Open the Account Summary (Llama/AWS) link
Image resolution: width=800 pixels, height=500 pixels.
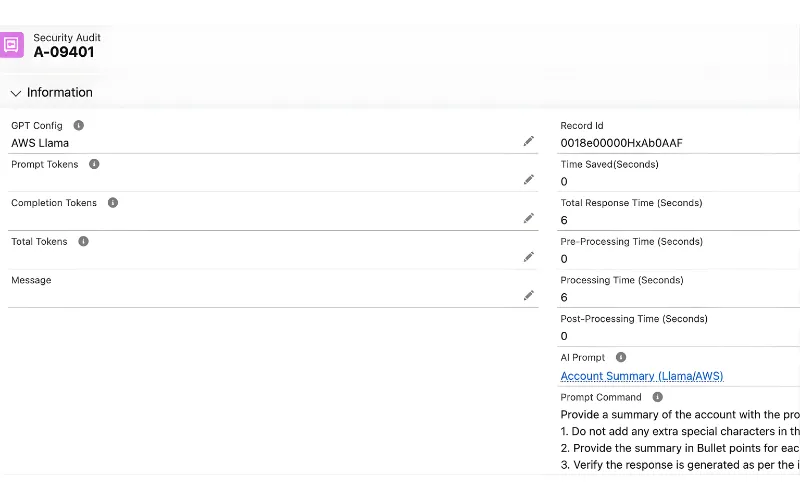coord(641,376)
